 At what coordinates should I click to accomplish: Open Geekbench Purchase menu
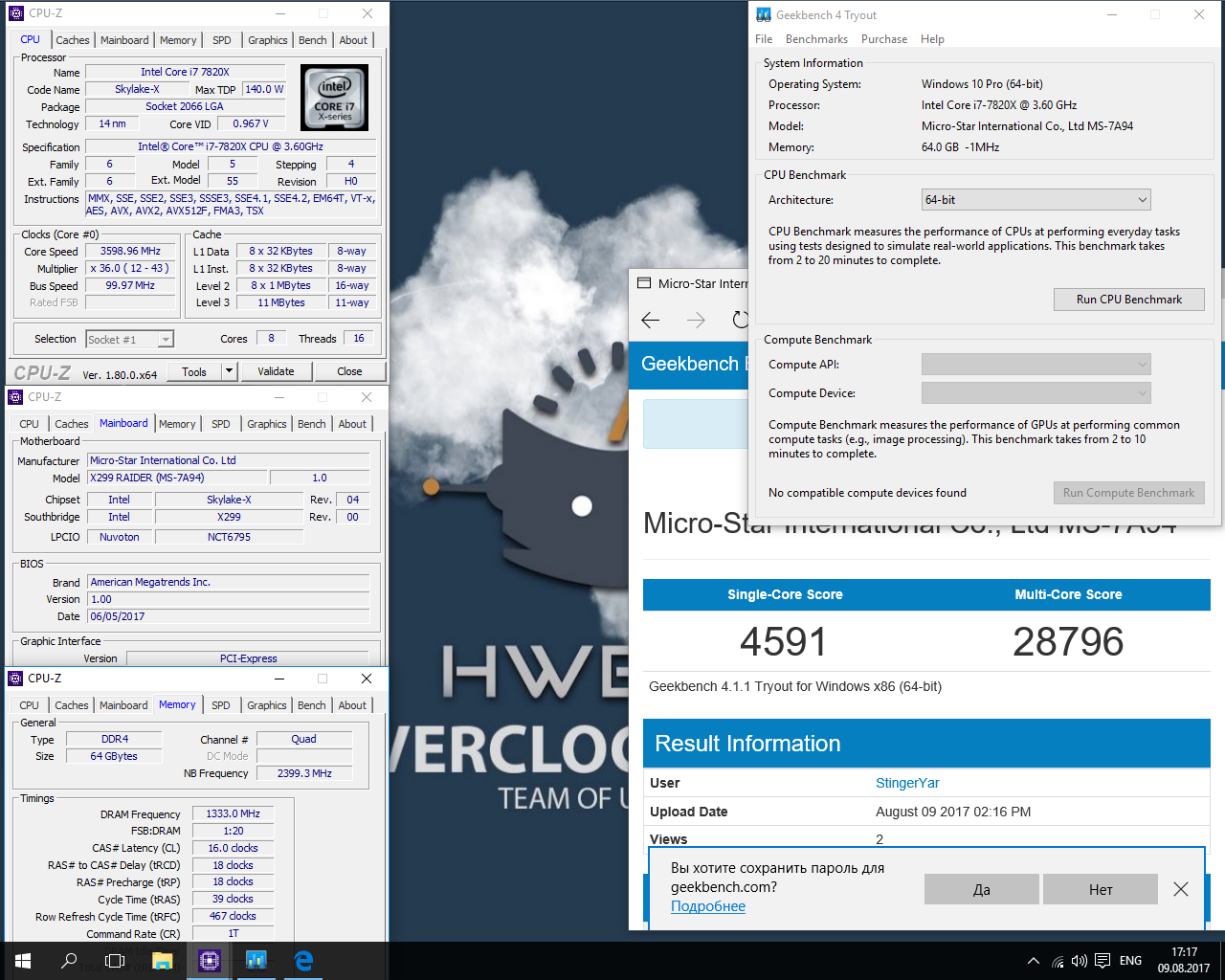pos(884,39)
